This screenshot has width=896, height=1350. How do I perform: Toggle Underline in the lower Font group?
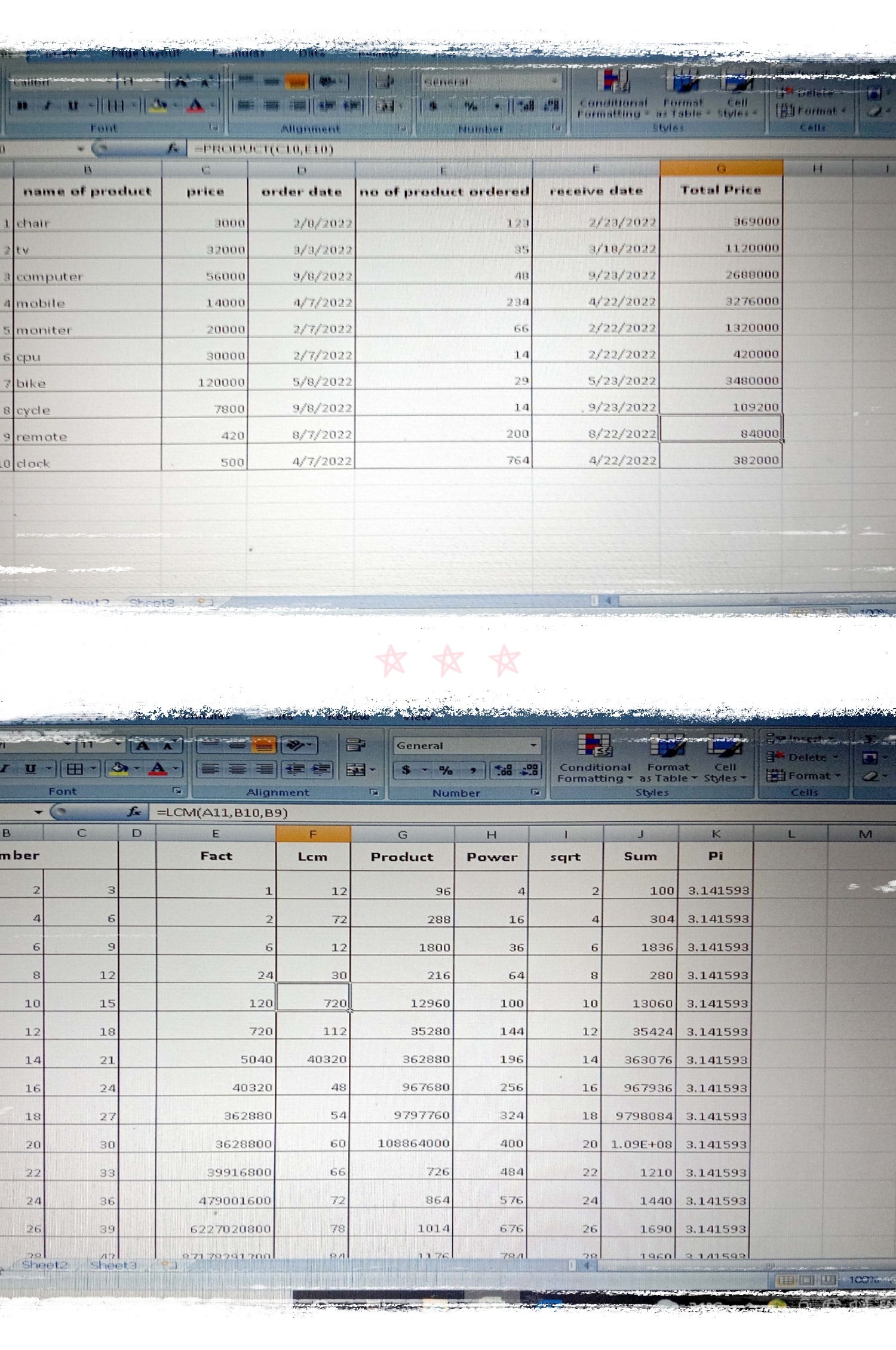[x=30, y=769]
